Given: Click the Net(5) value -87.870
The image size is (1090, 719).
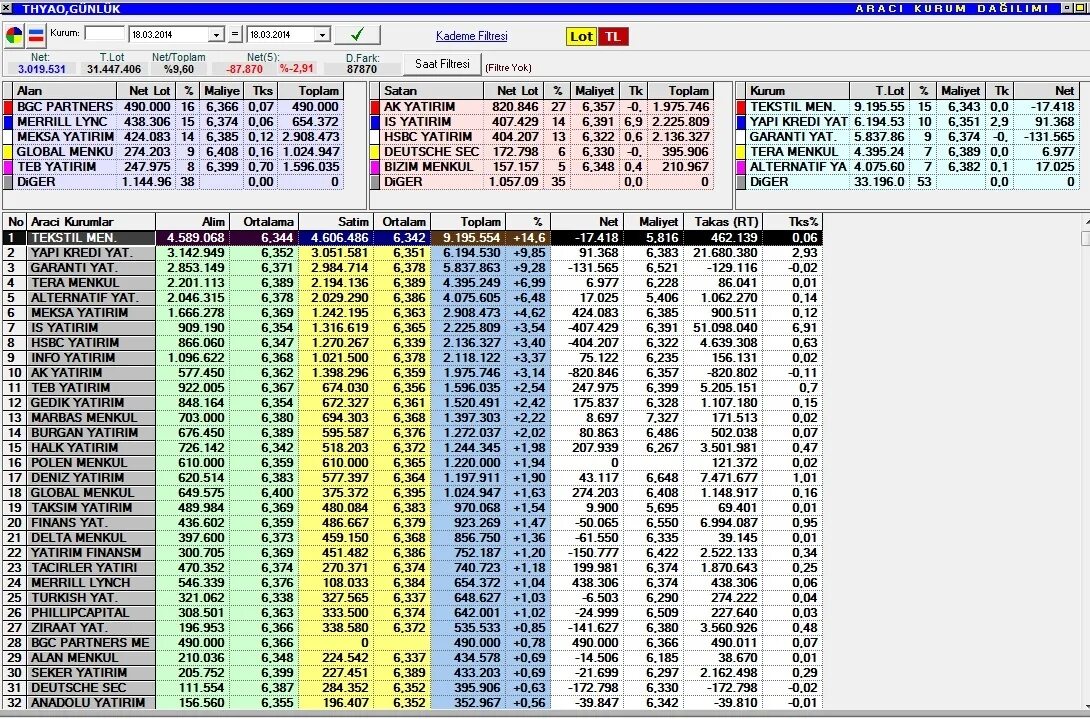Looking at the screenshot, I should [244, 69].
